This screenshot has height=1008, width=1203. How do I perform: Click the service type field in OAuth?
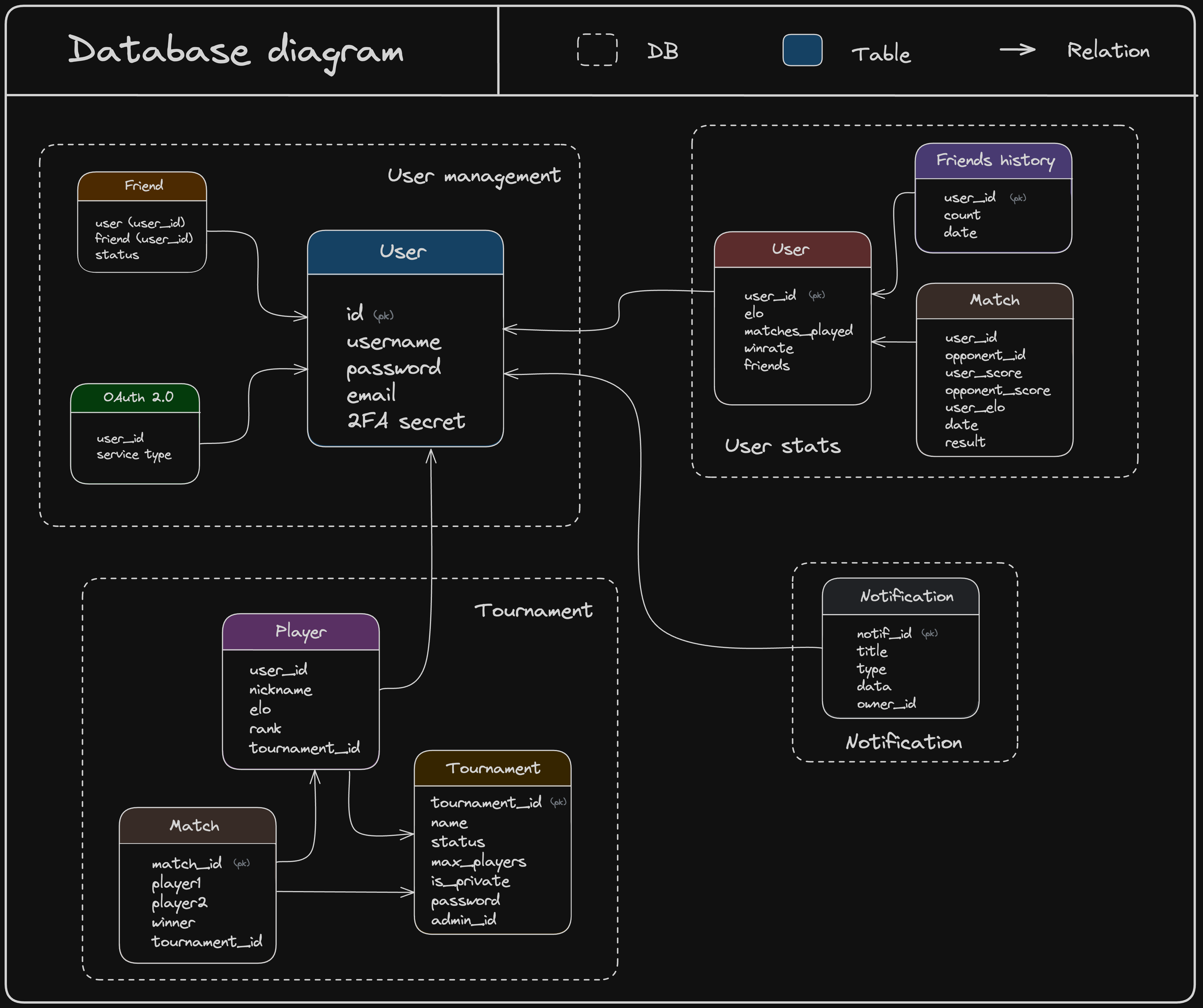(133, 455)
